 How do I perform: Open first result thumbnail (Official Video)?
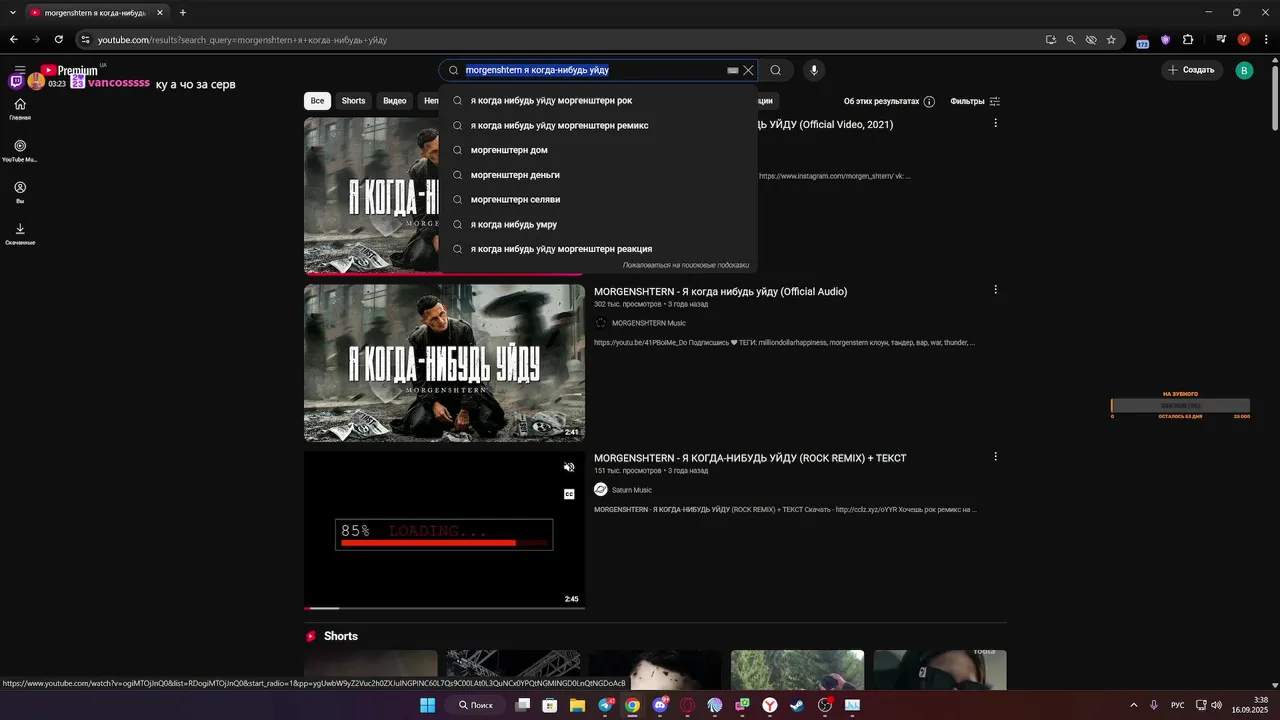click(x=370, y=196)
